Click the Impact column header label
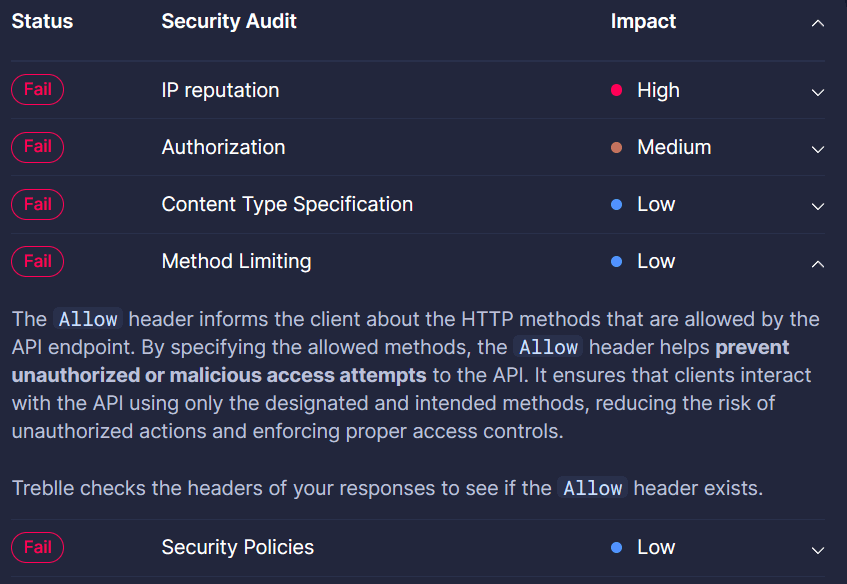The image size is (847, 584). (x=643, y=21)
